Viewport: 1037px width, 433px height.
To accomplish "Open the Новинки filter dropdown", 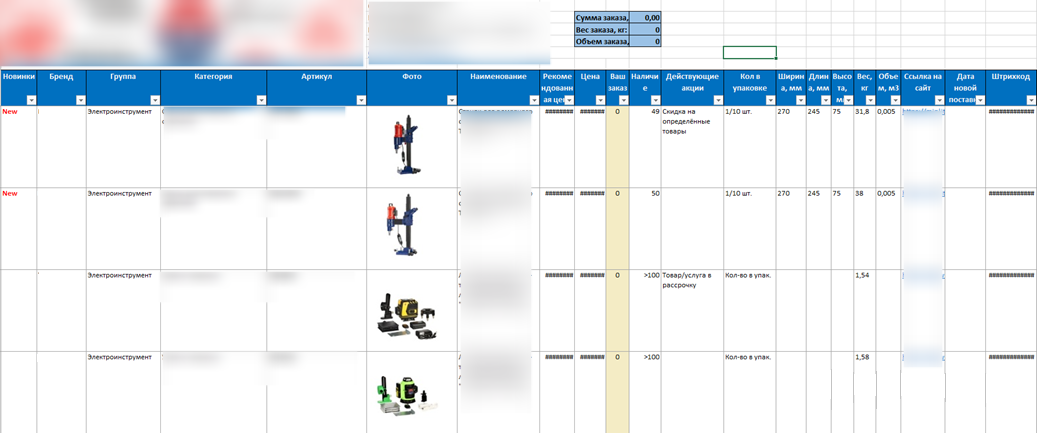I will (31, 100).
